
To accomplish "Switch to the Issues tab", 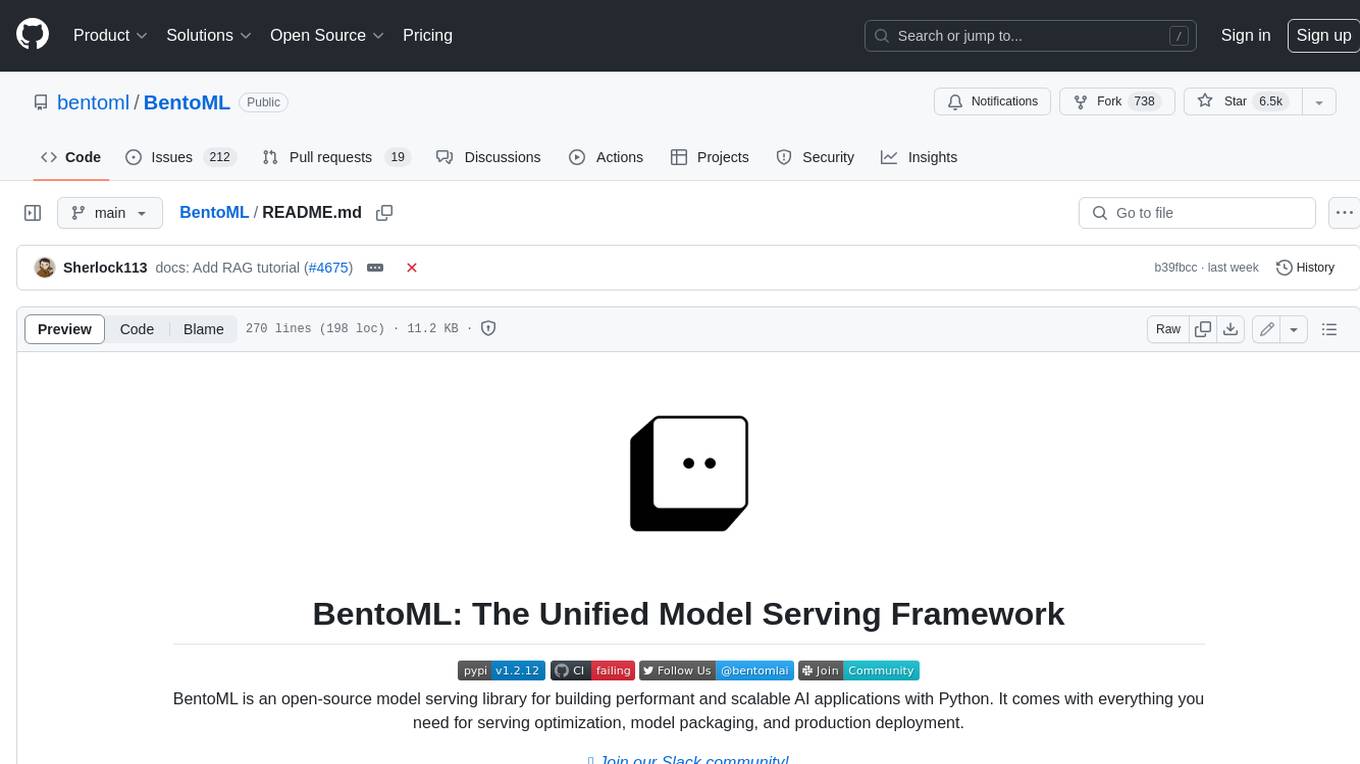I will pos(180,157).
